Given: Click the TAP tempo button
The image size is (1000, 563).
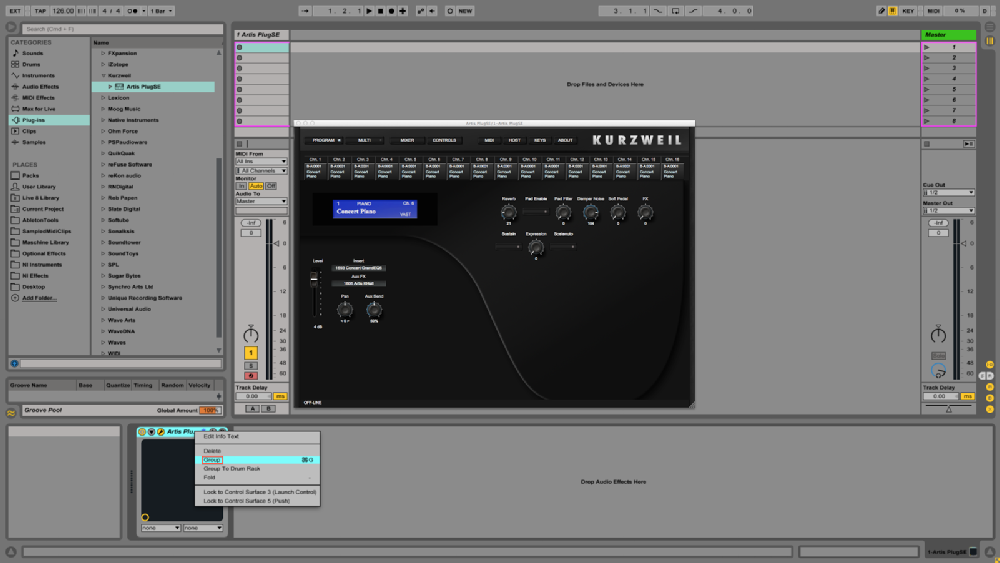Looking at the screenshot, I should point(40,11).
